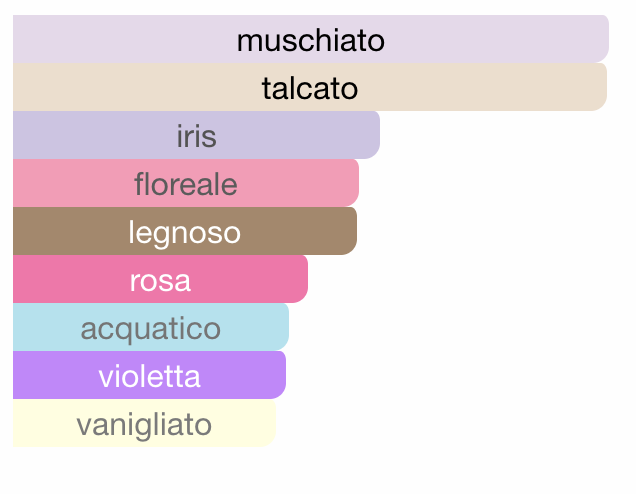The width and height of the screenshot is (636, 494).
Task: Select the purple violetta bar
Action: coord(149,375)
